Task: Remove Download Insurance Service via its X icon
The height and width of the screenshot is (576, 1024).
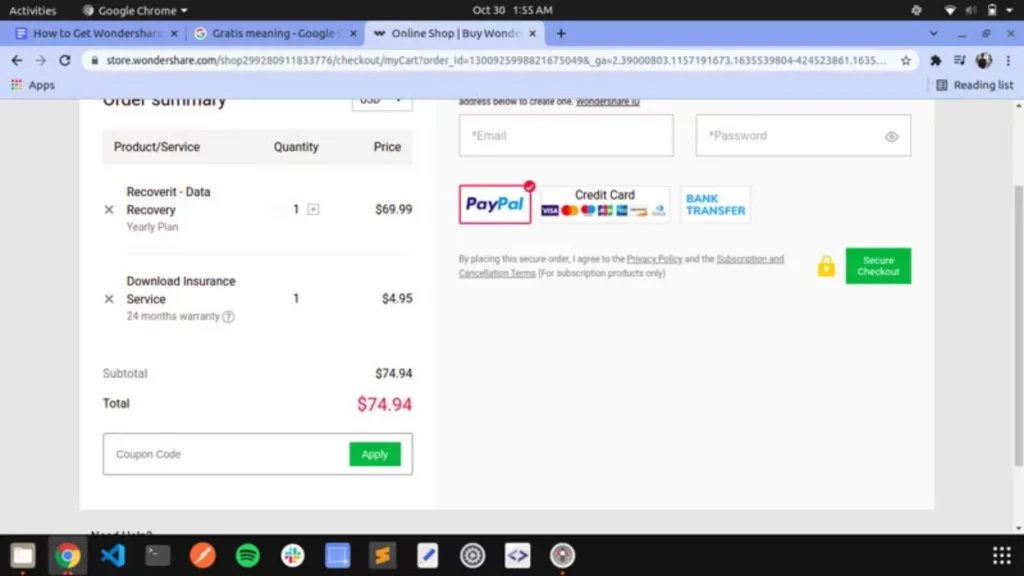Action: point(110,298)
